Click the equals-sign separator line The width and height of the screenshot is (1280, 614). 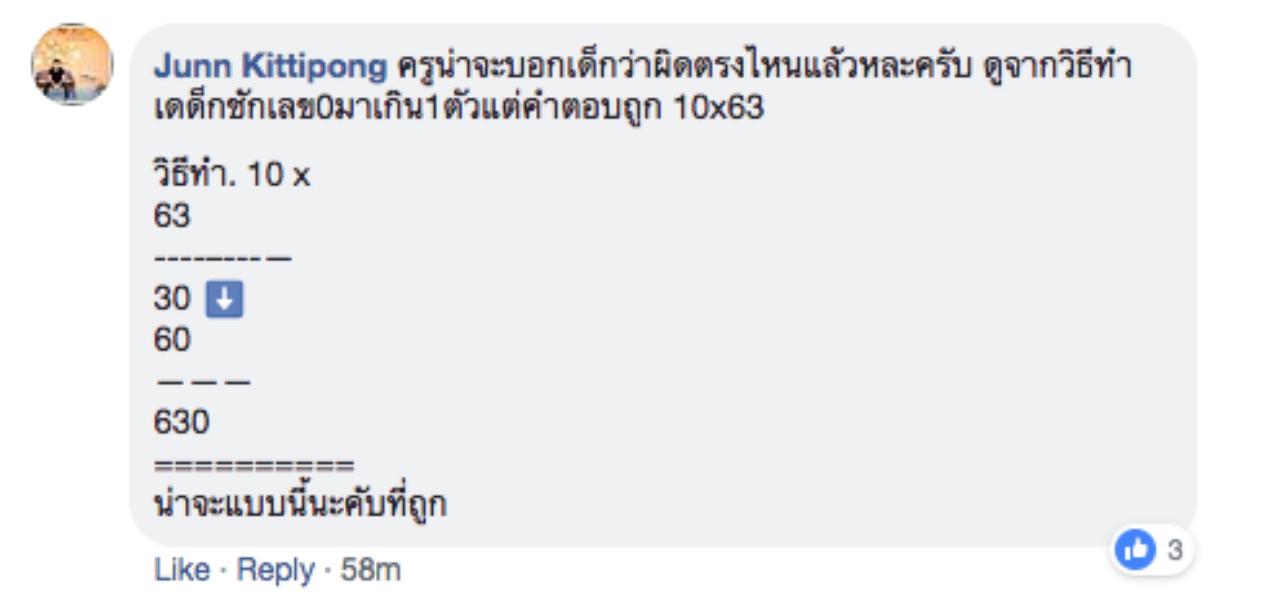tap(254, 466)
